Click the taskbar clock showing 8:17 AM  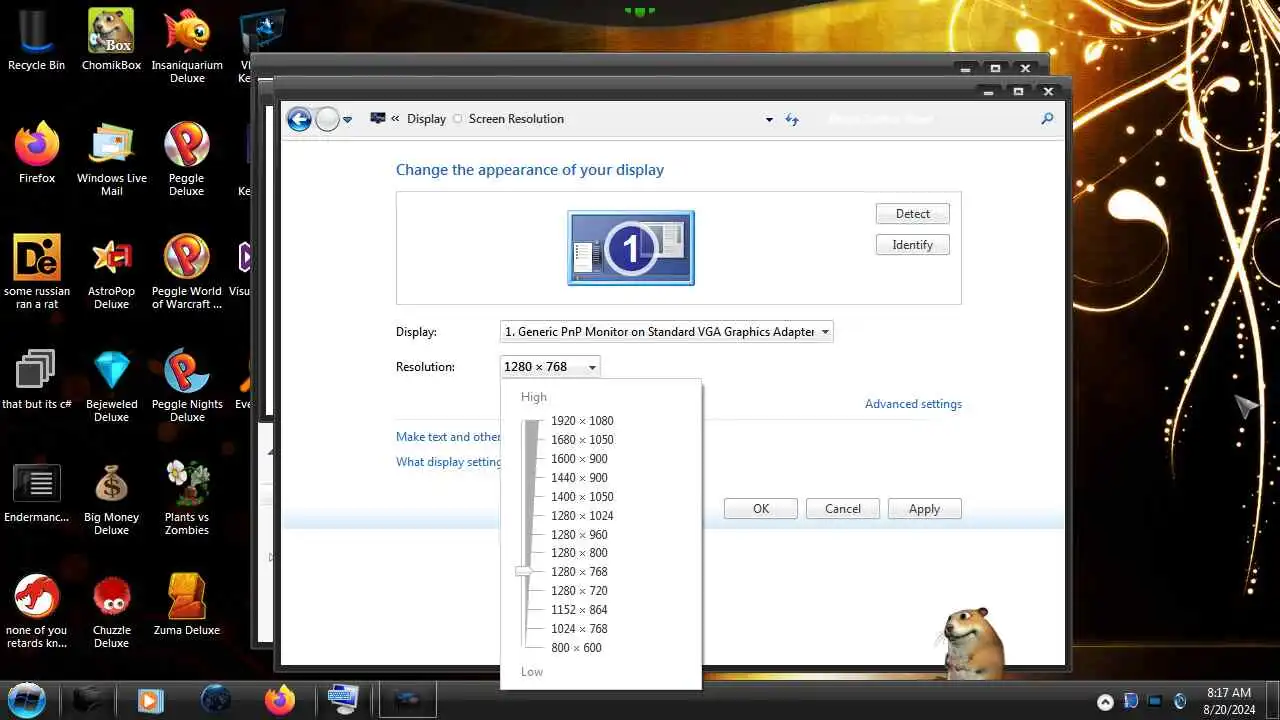[1229, 700]
